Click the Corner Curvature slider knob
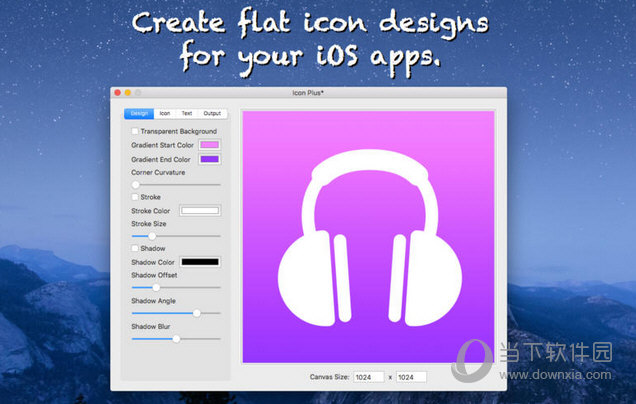Viewport: 636px width, 404px height. [136, 185]
